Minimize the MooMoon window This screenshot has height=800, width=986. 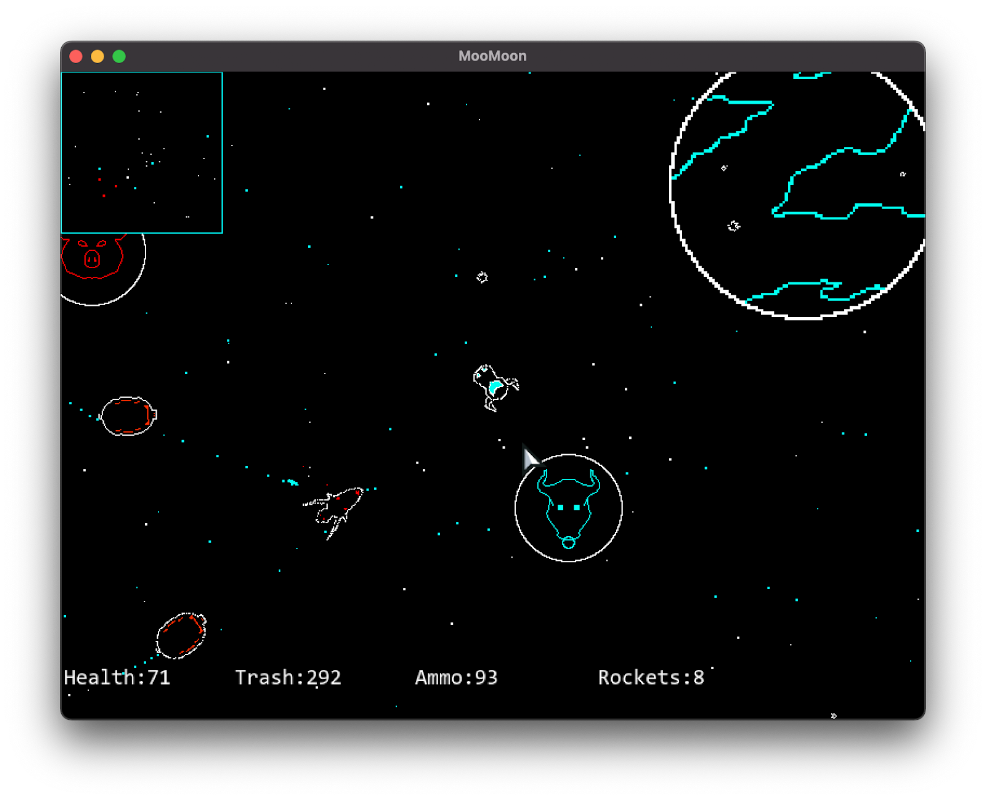tap(97, 56)
